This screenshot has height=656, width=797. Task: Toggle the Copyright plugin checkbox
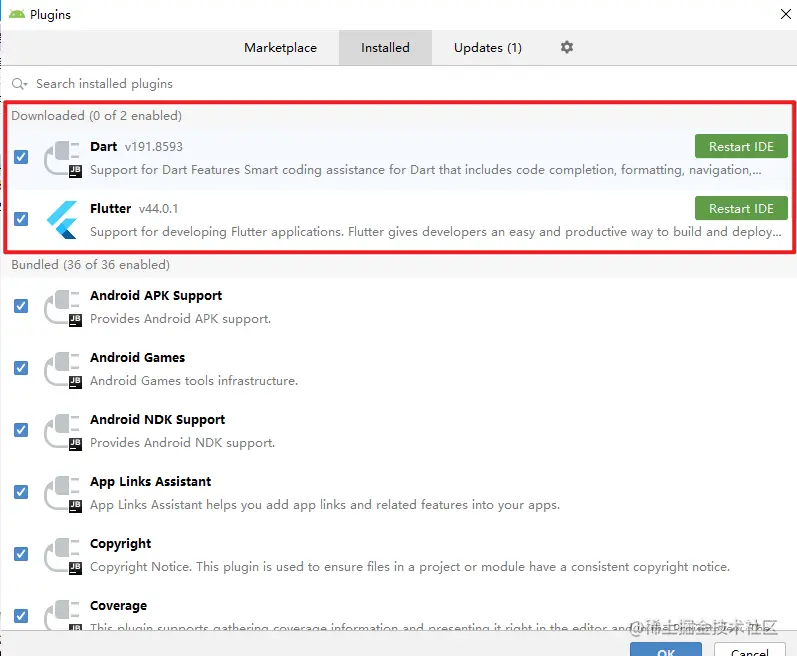21,554
